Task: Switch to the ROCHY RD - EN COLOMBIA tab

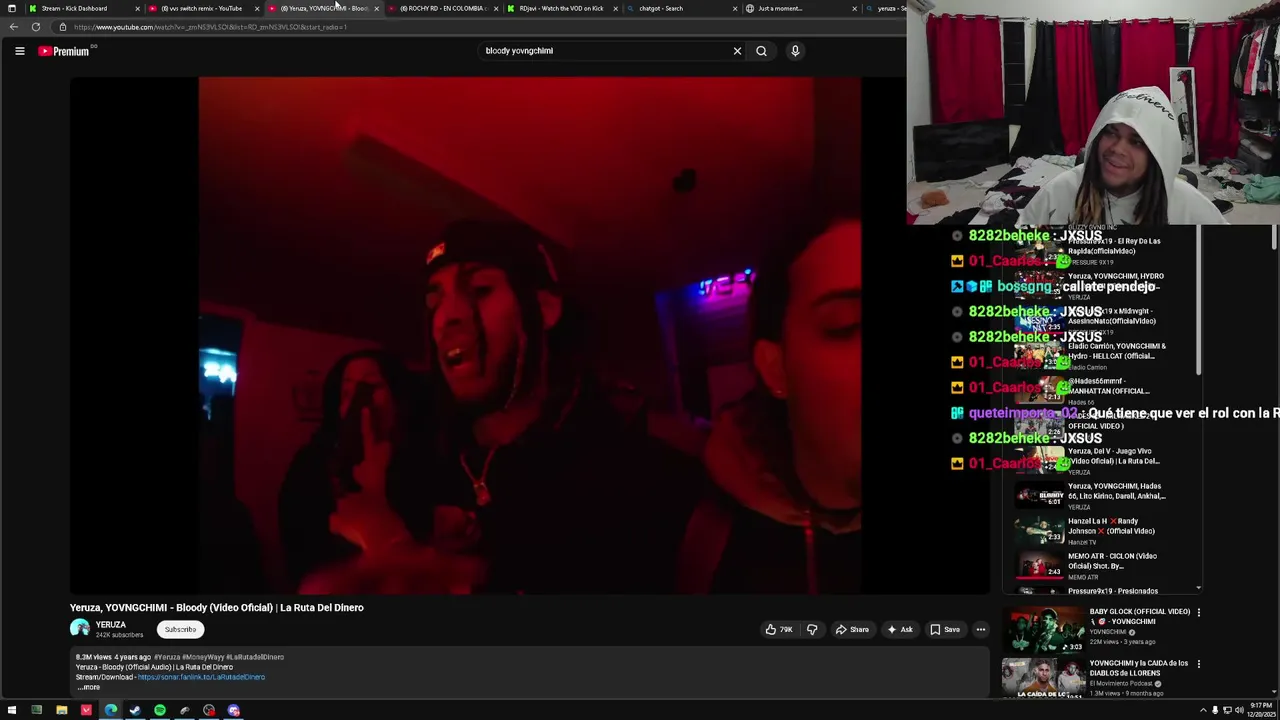Action: point(442,8)
